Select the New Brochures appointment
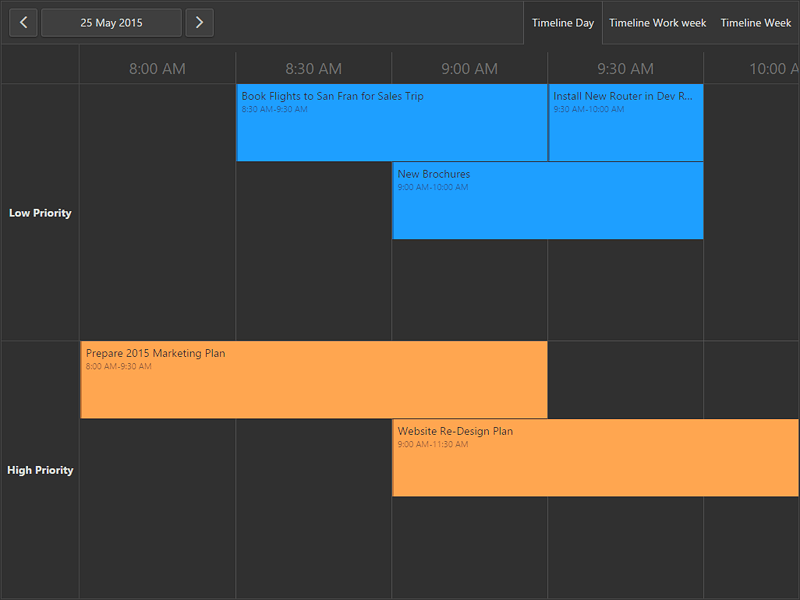 click(548, 200)
